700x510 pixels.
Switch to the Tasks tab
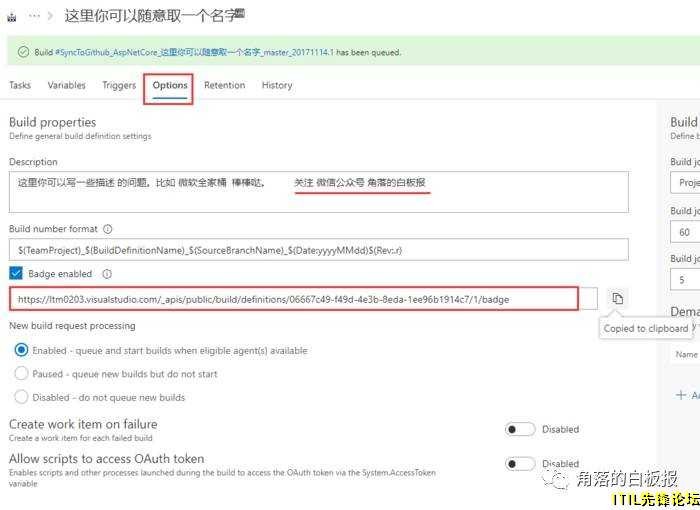tap(20, 85)
